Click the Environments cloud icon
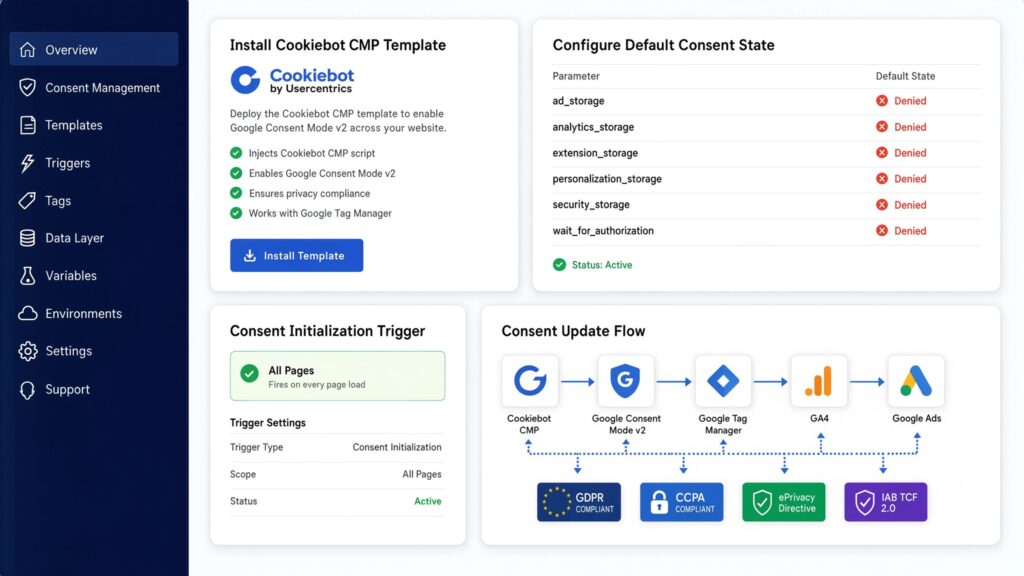Screen dimensions: 1024x576 [27, 313]
